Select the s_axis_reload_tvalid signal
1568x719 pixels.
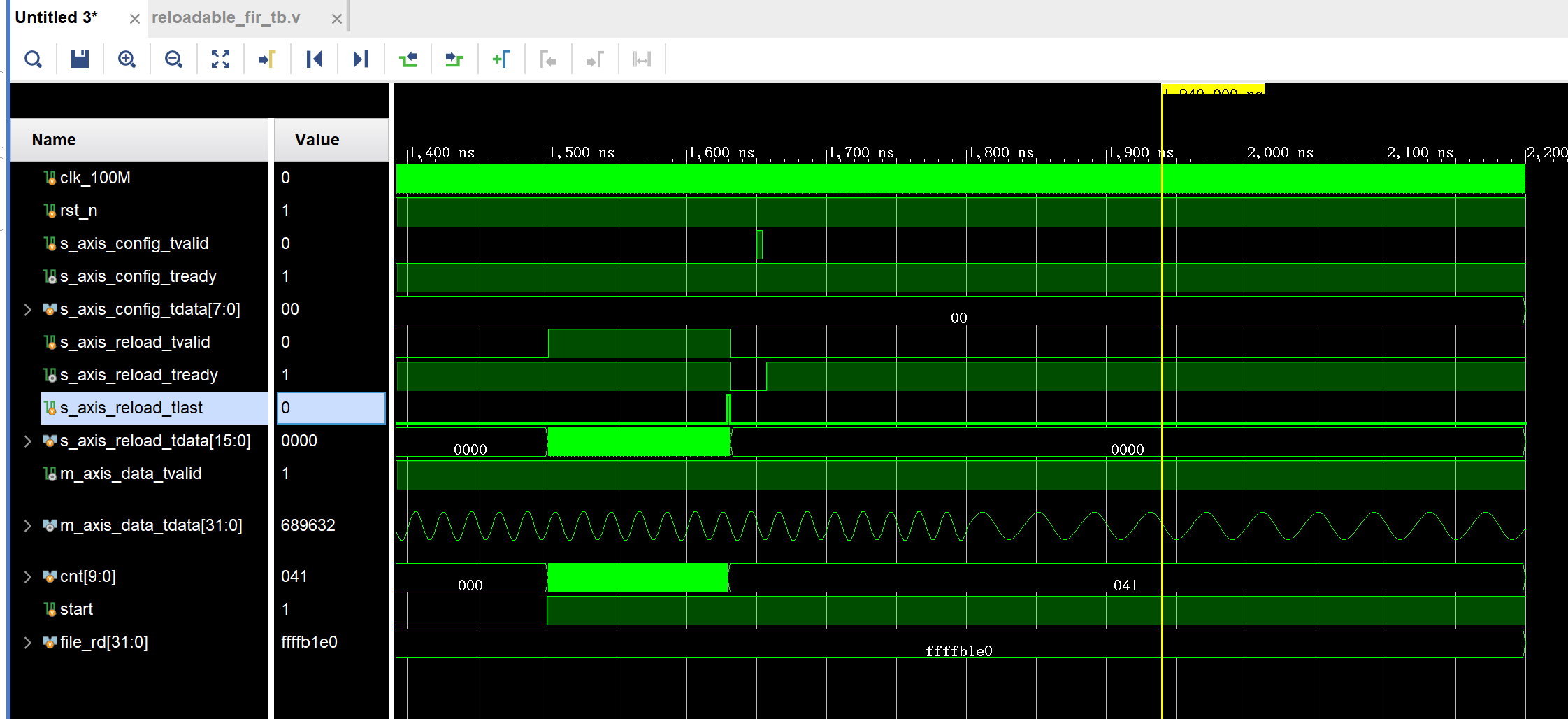[135, 342]
